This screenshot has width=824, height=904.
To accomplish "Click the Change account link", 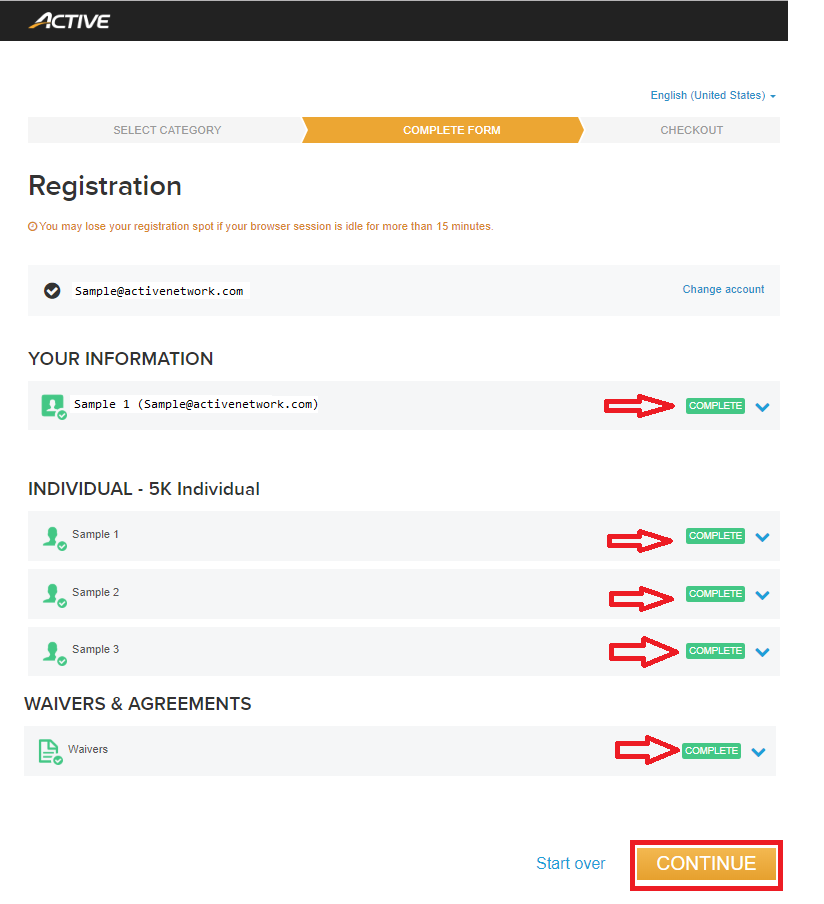I will point(723,289).
